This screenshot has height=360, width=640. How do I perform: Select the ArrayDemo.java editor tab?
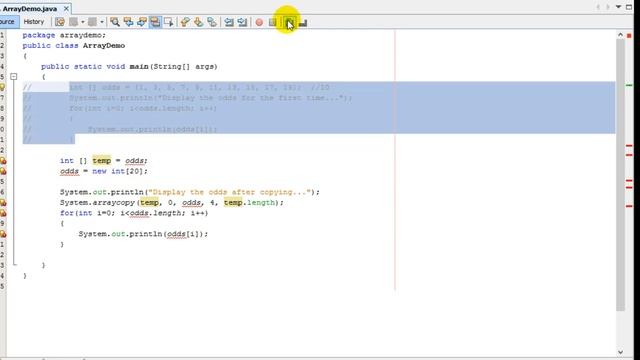click(x=30, y=9)
